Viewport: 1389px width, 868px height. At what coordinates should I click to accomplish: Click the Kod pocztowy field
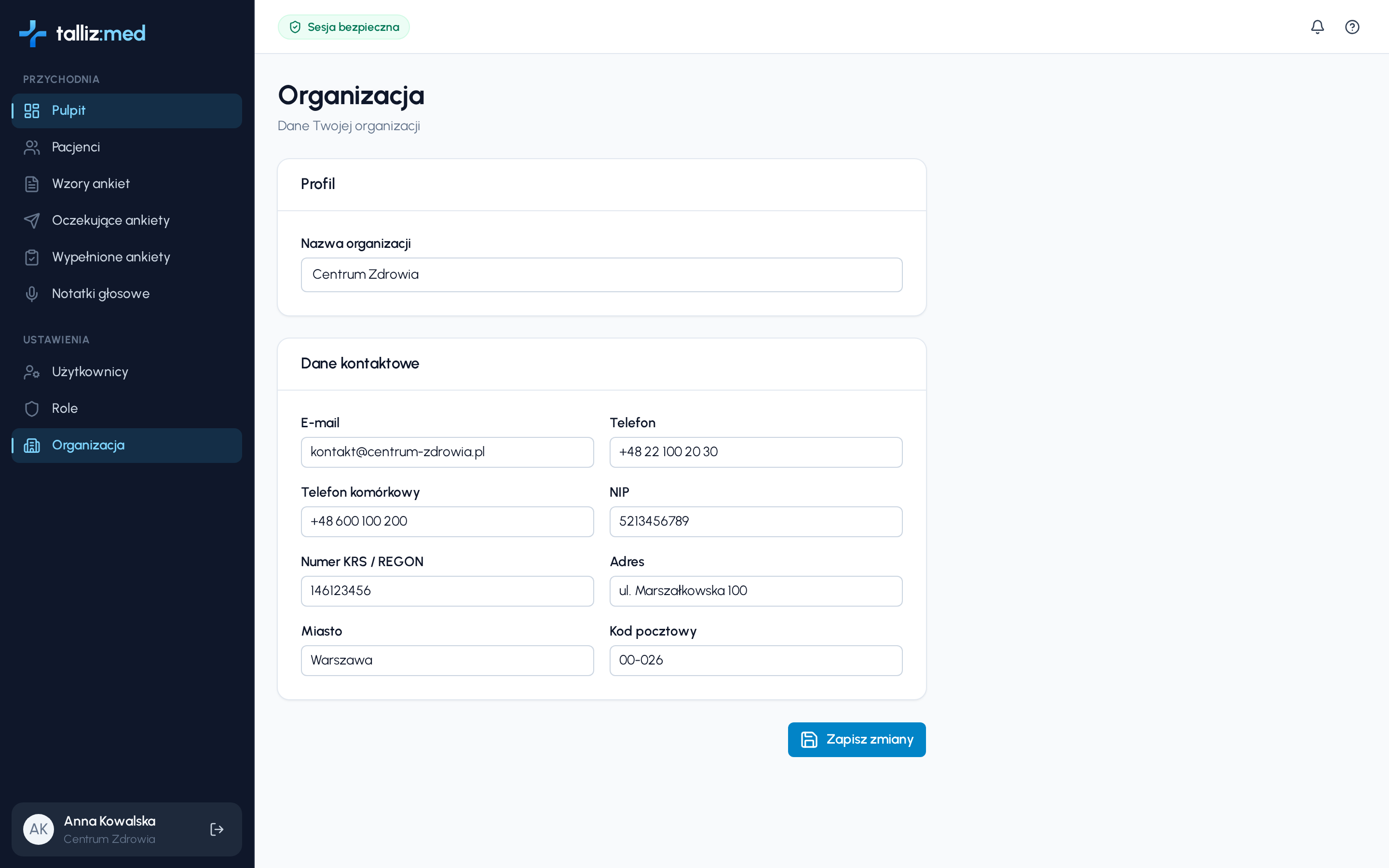click(756, 661)
